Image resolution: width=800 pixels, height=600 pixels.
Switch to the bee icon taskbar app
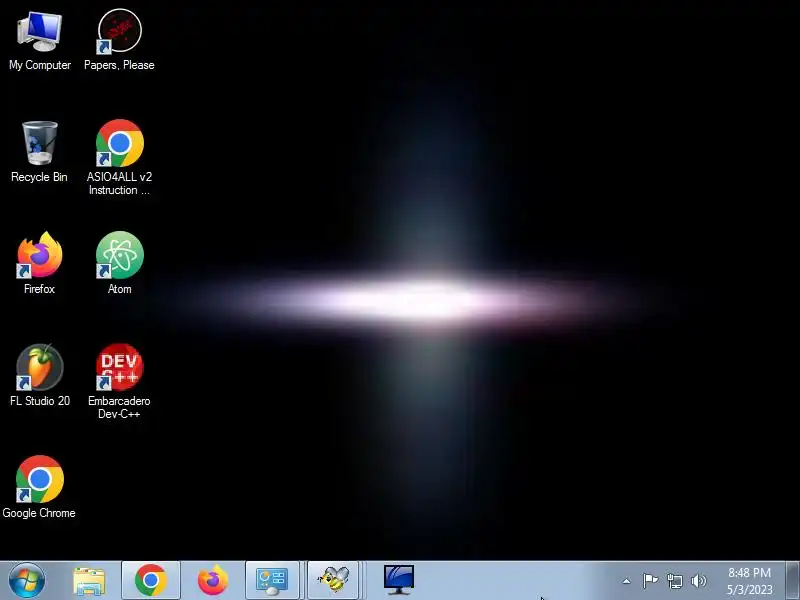point(333,581)
